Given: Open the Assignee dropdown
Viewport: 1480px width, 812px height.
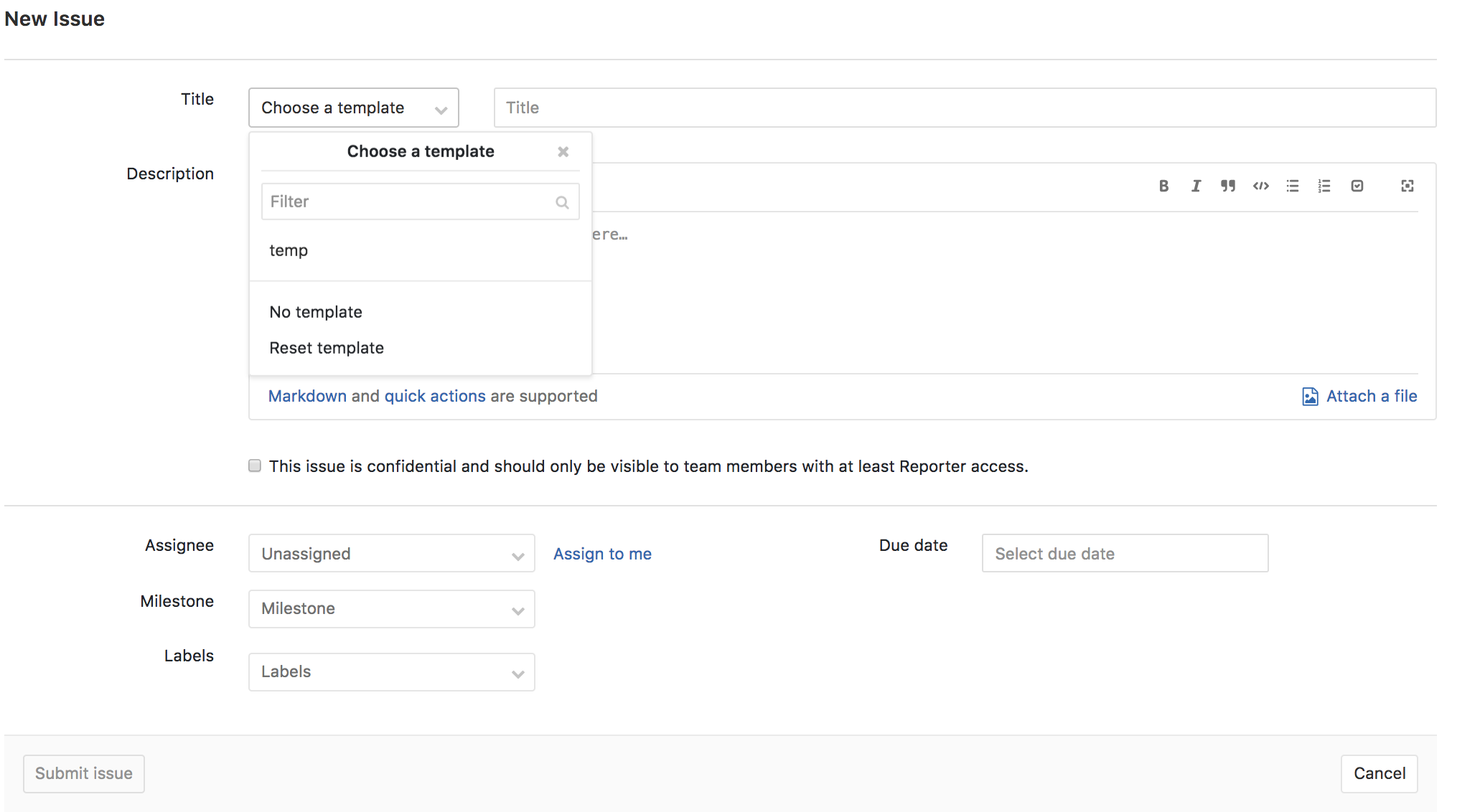Looking at the screenshot, I should 391,553.
